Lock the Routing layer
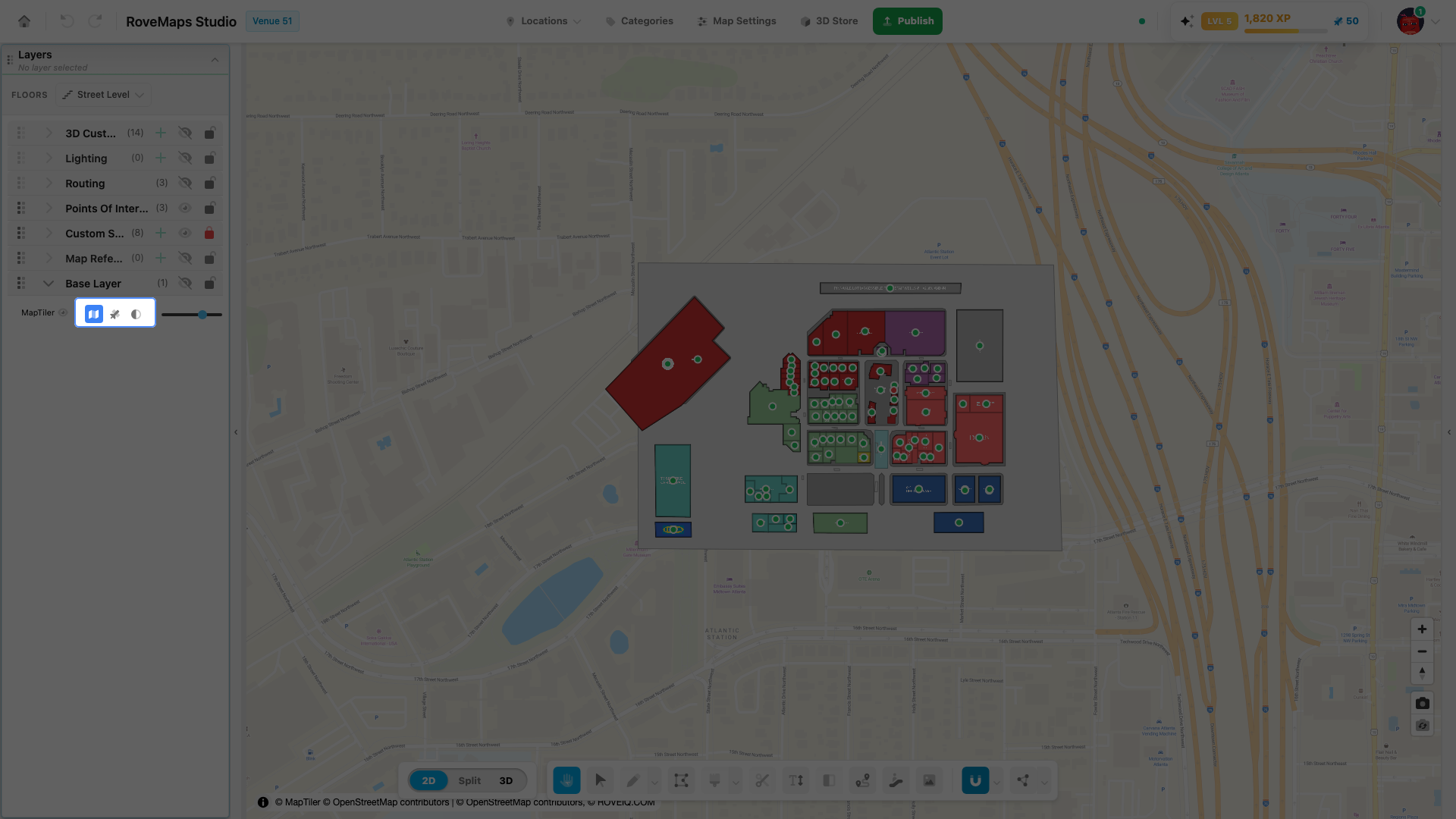This screenshot has width=1456, height=819. [209, 184]
